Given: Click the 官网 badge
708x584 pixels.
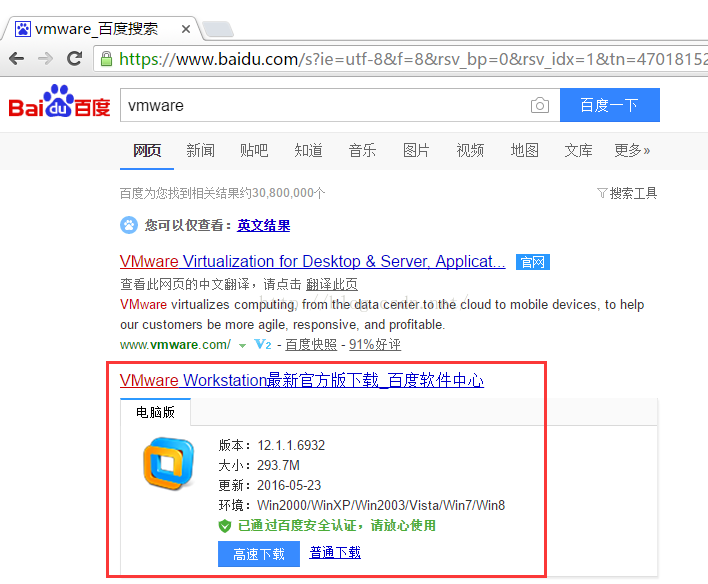Looking at the screenshot, I should point(533,262).
